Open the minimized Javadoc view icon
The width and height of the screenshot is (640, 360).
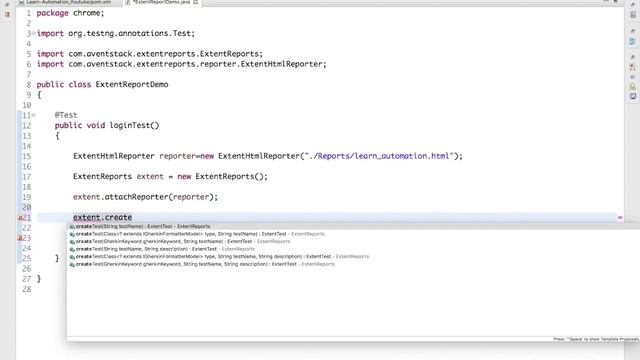tap(633, 77)
